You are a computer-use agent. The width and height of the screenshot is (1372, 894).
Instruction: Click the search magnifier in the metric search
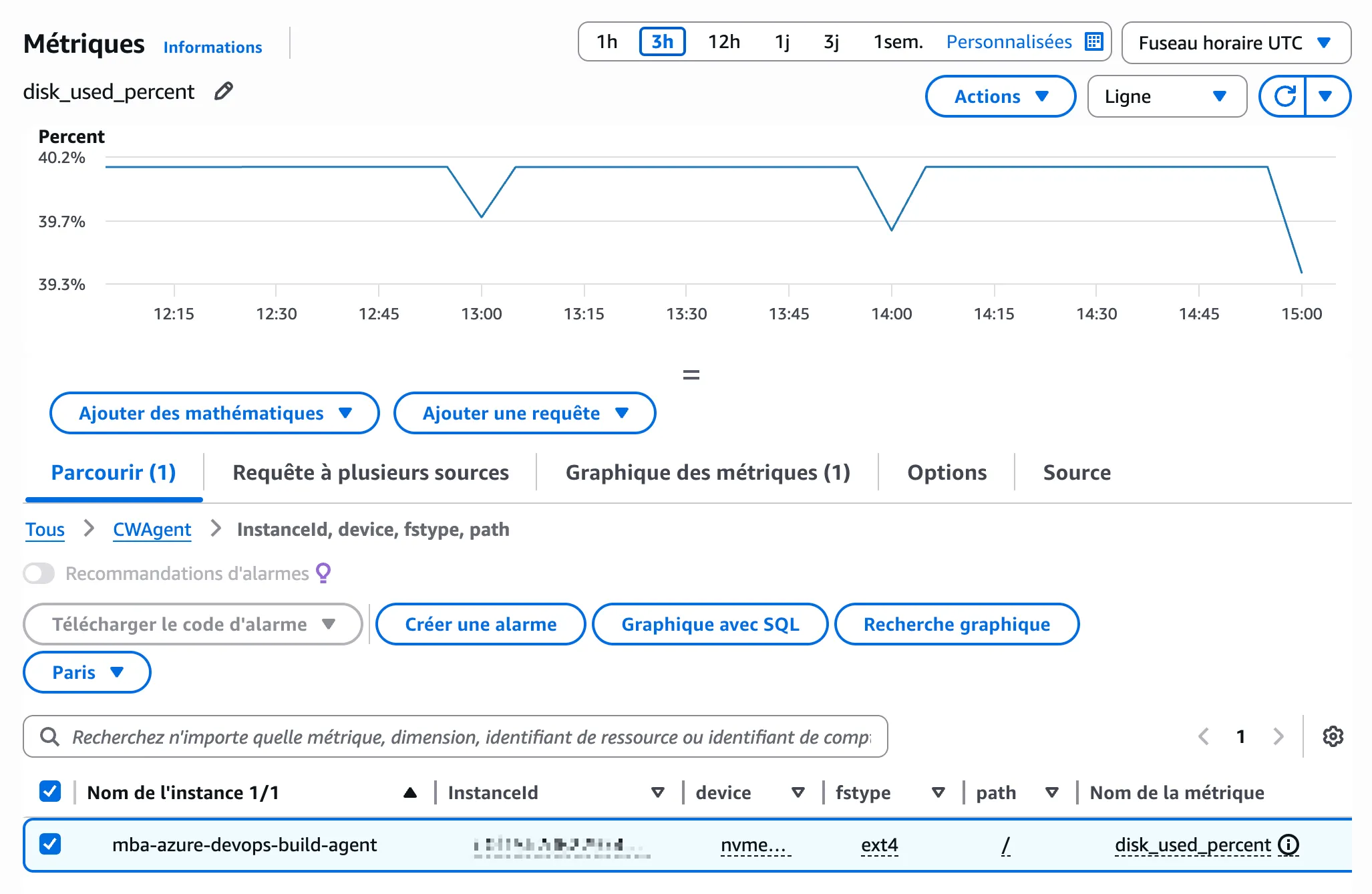[49, 736]
